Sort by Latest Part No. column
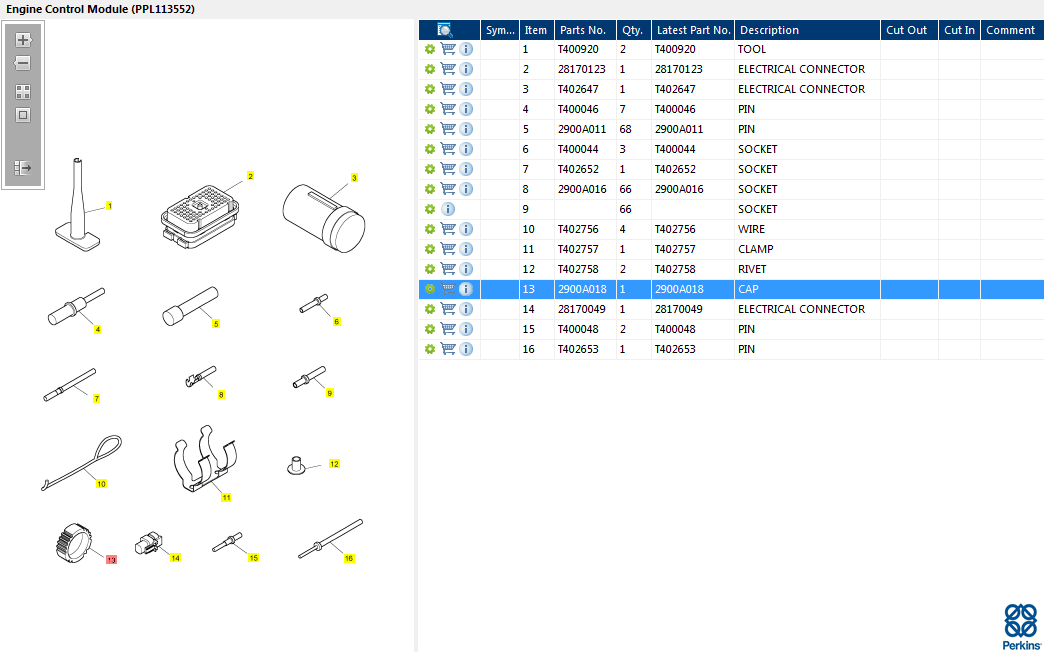Screen dimensions: 1044x652 click(693, 30)
